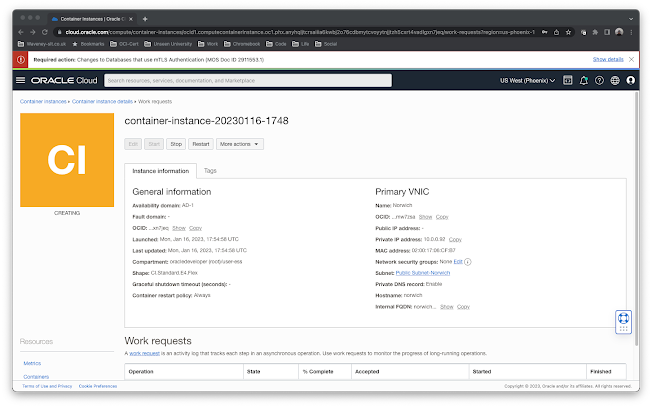Open the US West (Phoenix) region dropdown

coord(527,80)
